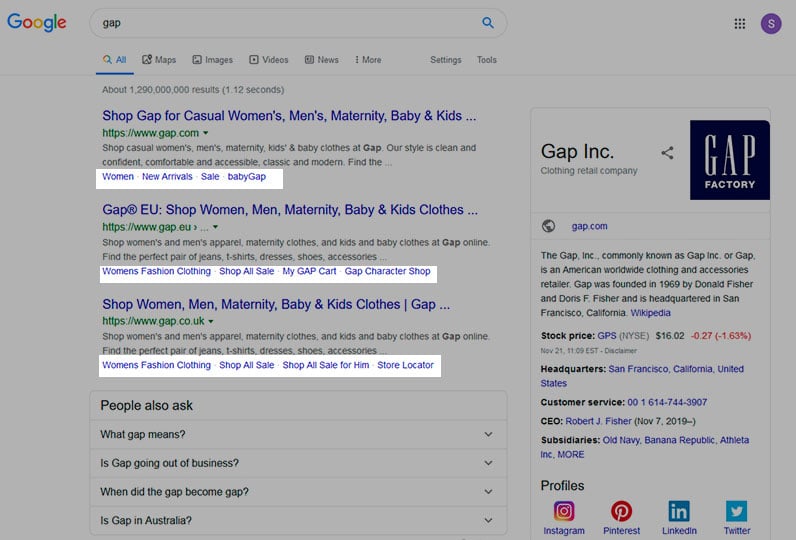Open the dropdown arrow beside www.gap.eu URL

[216, 227]
